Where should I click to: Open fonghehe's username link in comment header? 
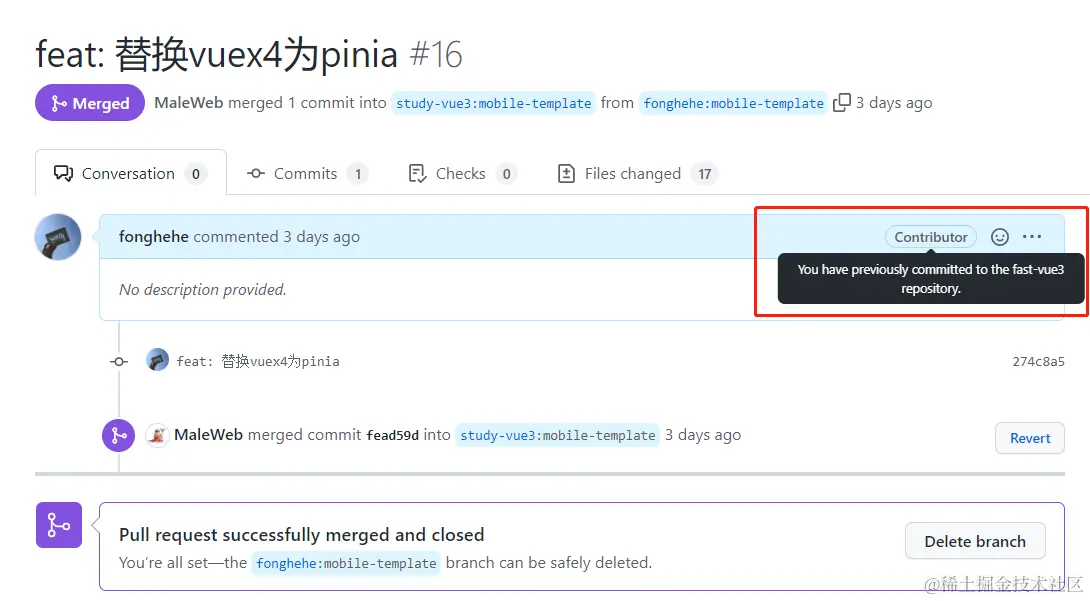point(154,236)
